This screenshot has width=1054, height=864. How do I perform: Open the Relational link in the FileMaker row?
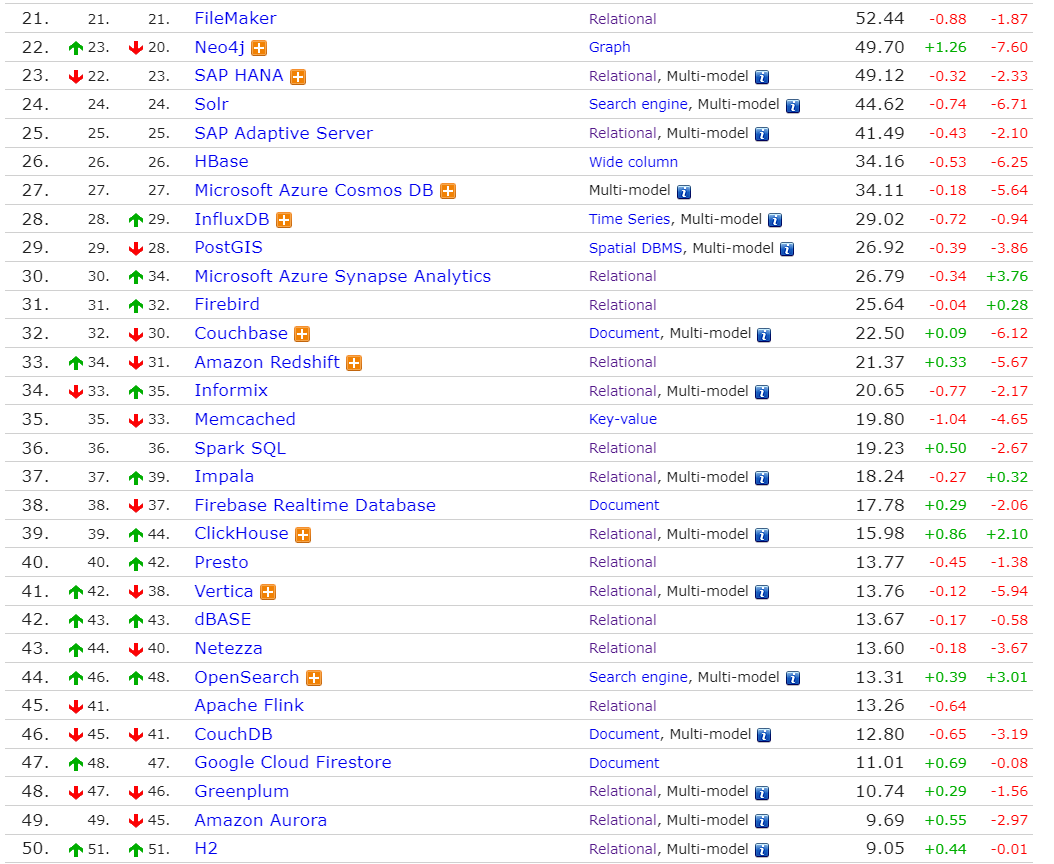coord(622,19)
